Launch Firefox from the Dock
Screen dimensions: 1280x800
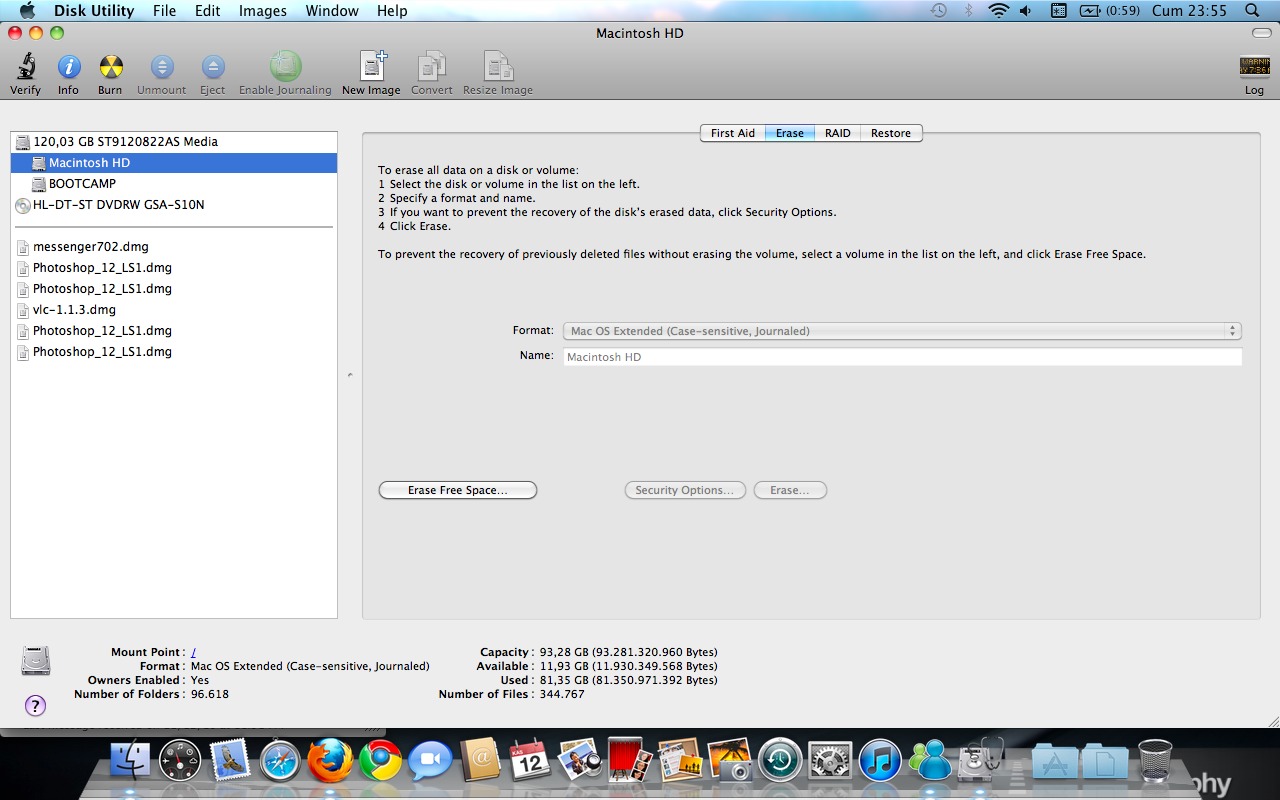point(330,762)
